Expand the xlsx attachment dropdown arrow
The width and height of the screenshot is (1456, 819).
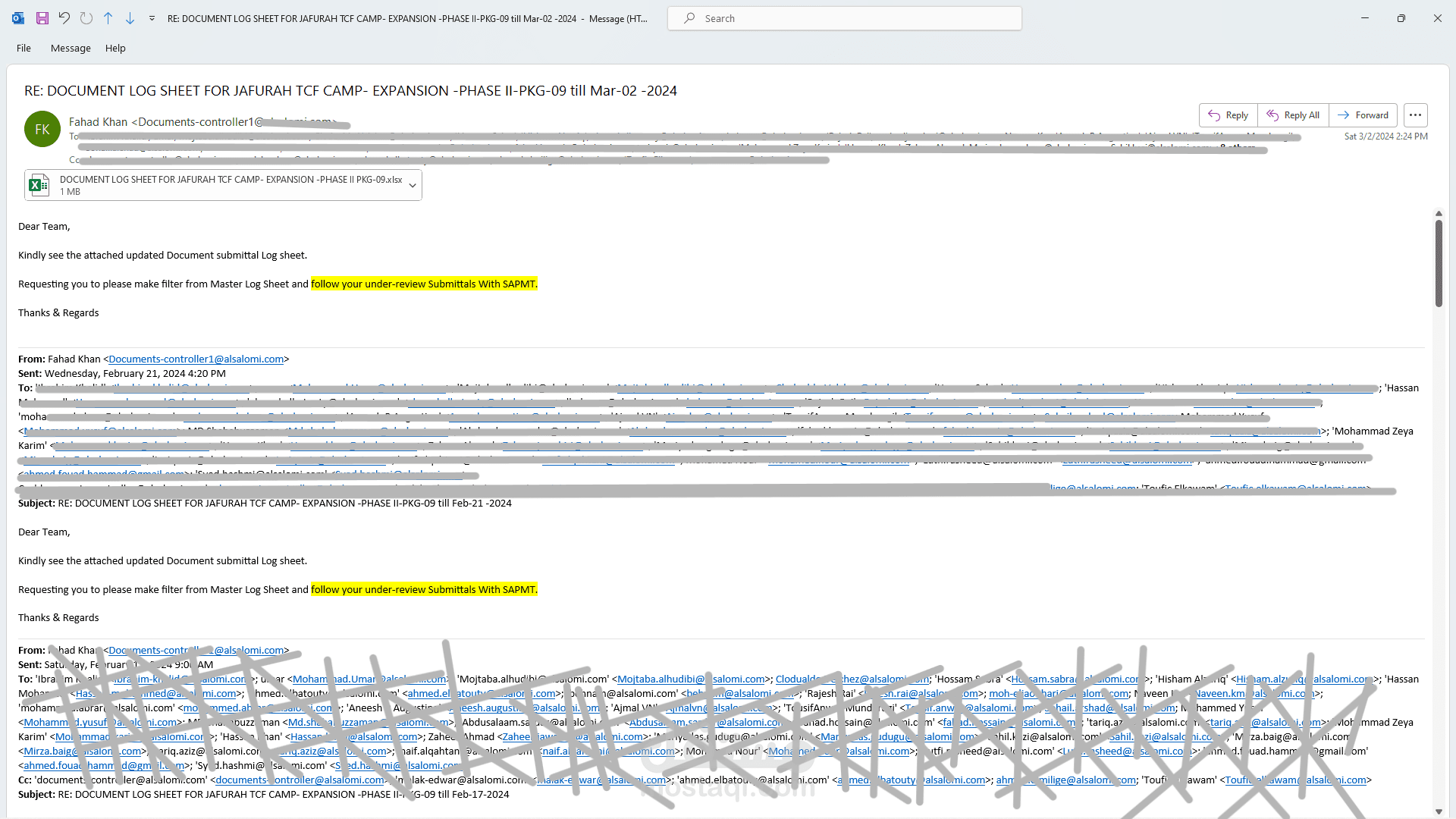(x=413, y=185)
